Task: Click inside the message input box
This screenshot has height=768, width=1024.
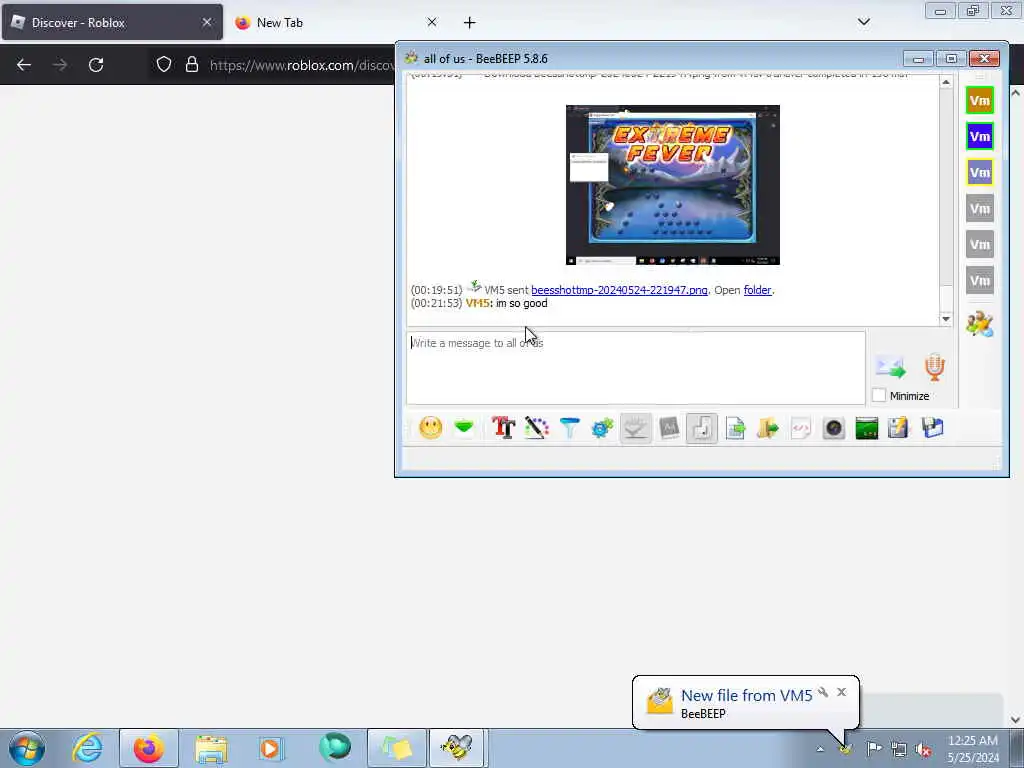Action: pyautogui.click(x=636, y=368)
